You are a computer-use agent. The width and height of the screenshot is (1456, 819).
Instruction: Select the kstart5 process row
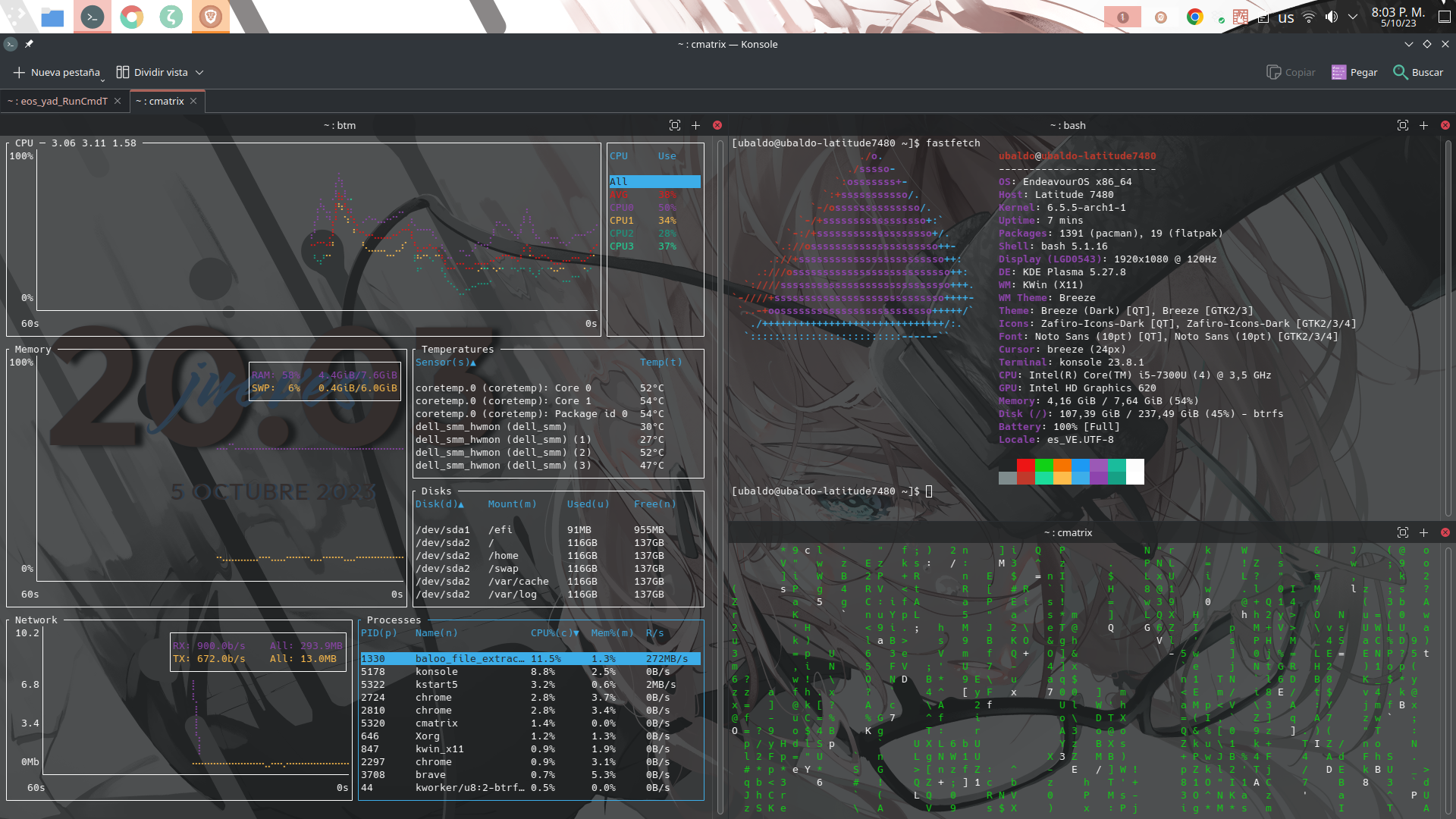(x=530, y=685)
